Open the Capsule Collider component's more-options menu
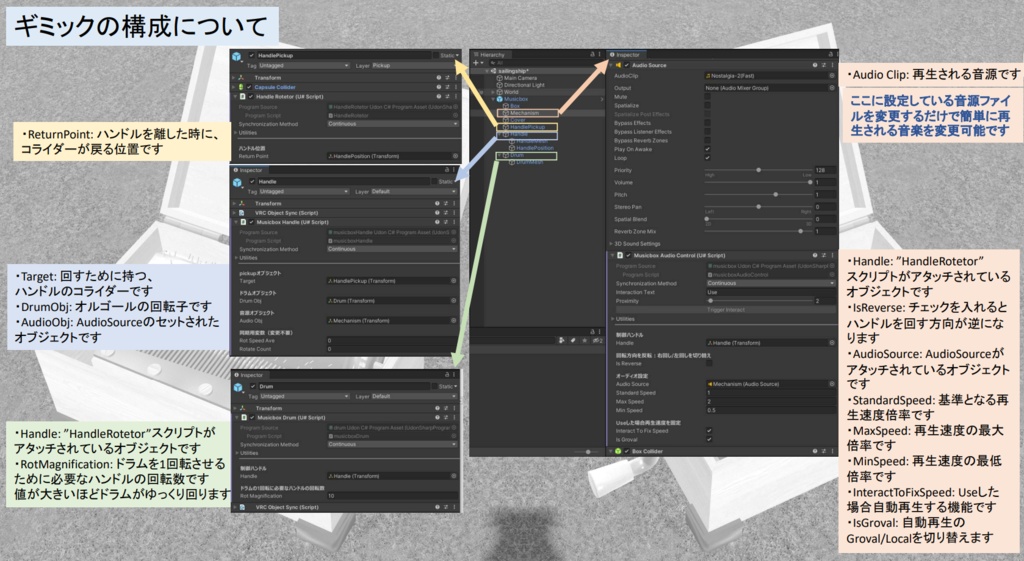Viewport: 1024px width, 561px height. coord(455,87)
